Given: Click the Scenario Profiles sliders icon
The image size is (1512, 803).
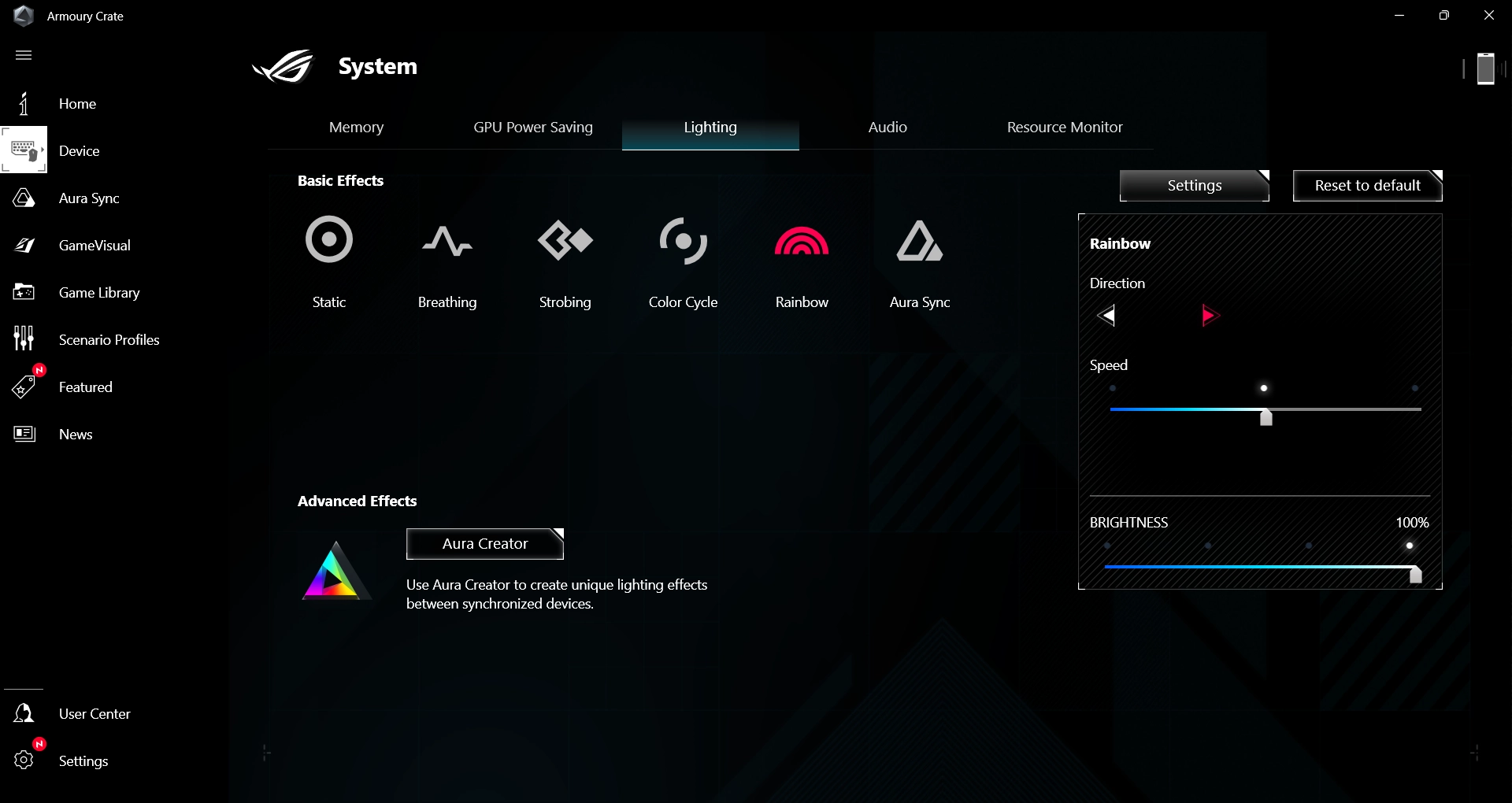Looking at the screenshot, I should [x=24, y=339].
